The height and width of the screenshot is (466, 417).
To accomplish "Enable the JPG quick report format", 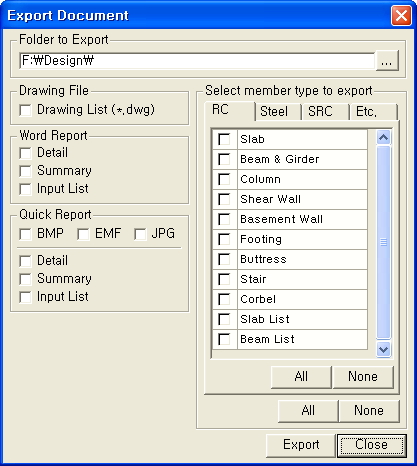I will [x=140, y=234].
